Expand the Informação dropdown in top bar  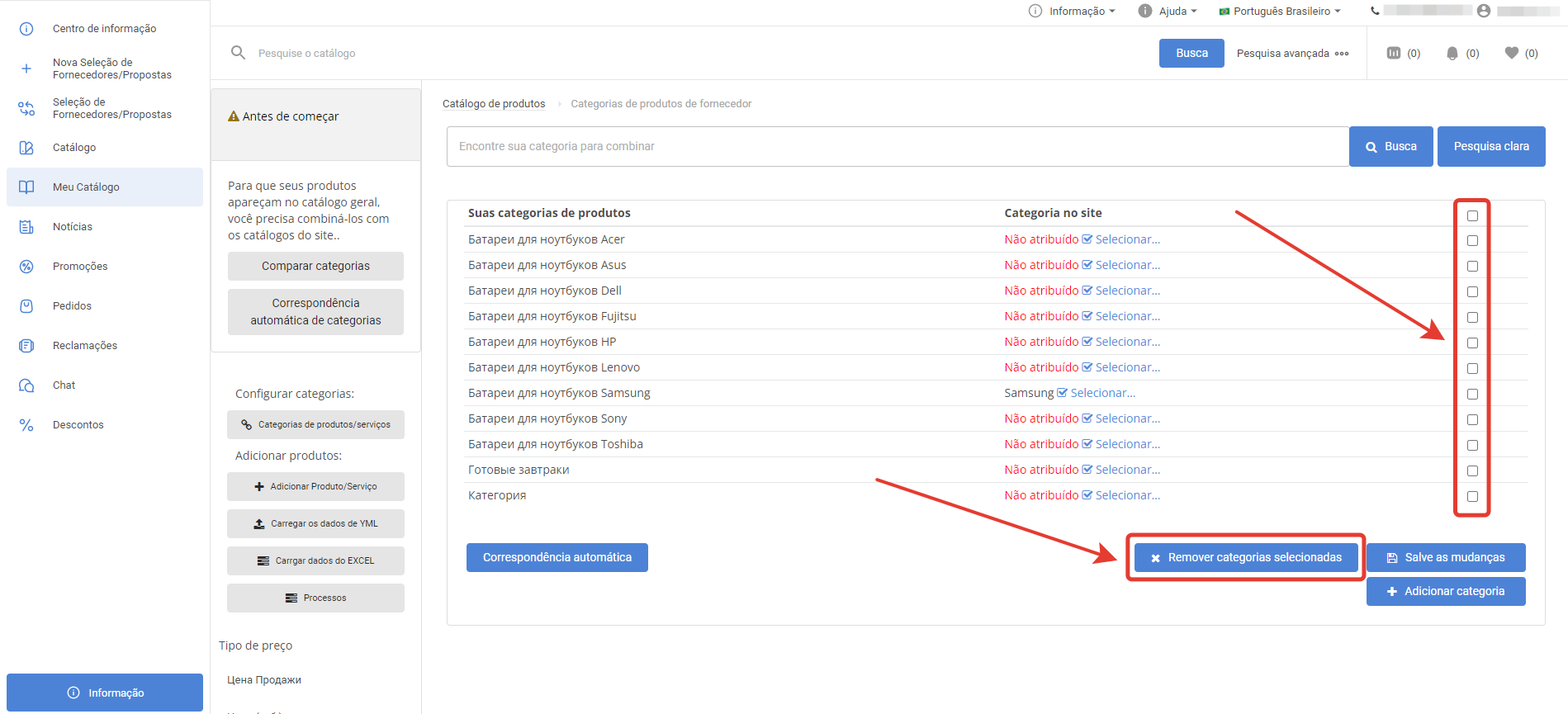(1072, 11)
